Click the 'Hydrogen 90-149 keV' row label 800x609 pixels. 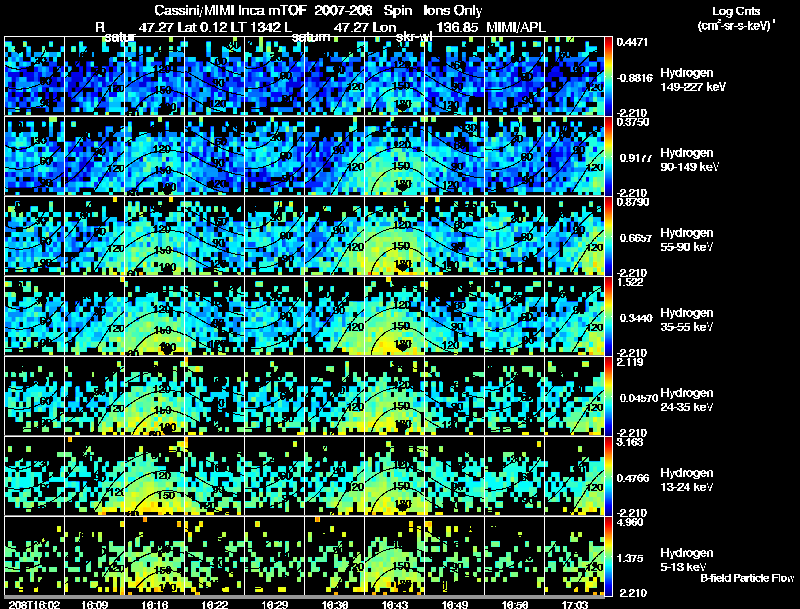tap(690, 160)
